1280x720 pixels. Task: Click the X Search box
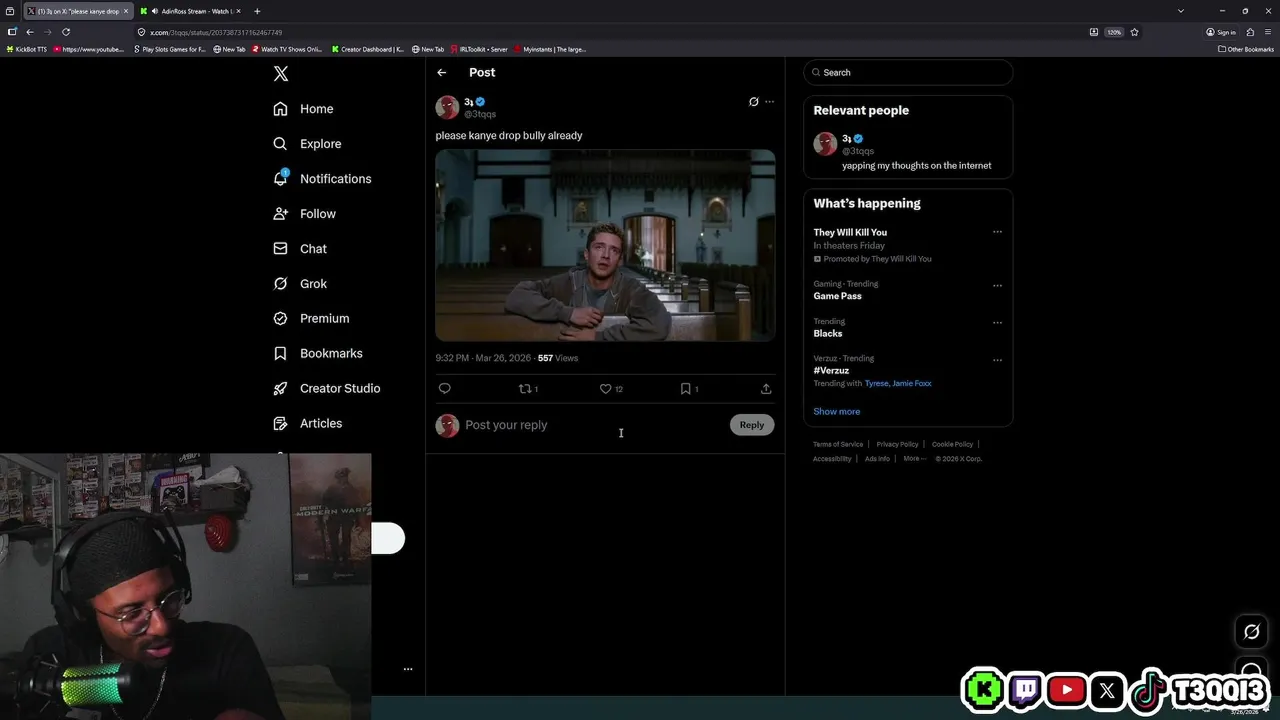click(908, 72)
